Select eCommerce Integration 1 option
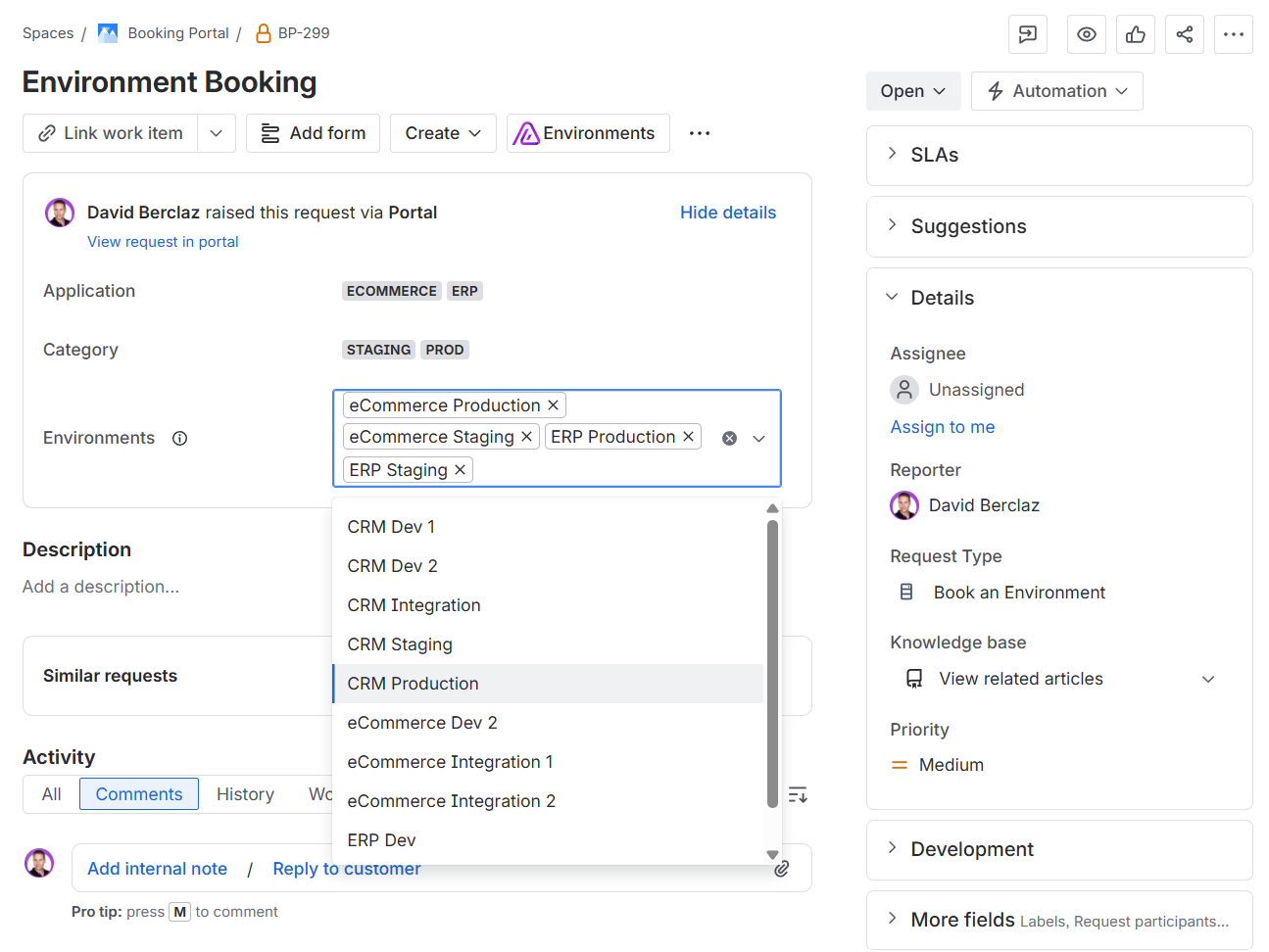Screen dimensions: 1269x952 pos(548,762)
